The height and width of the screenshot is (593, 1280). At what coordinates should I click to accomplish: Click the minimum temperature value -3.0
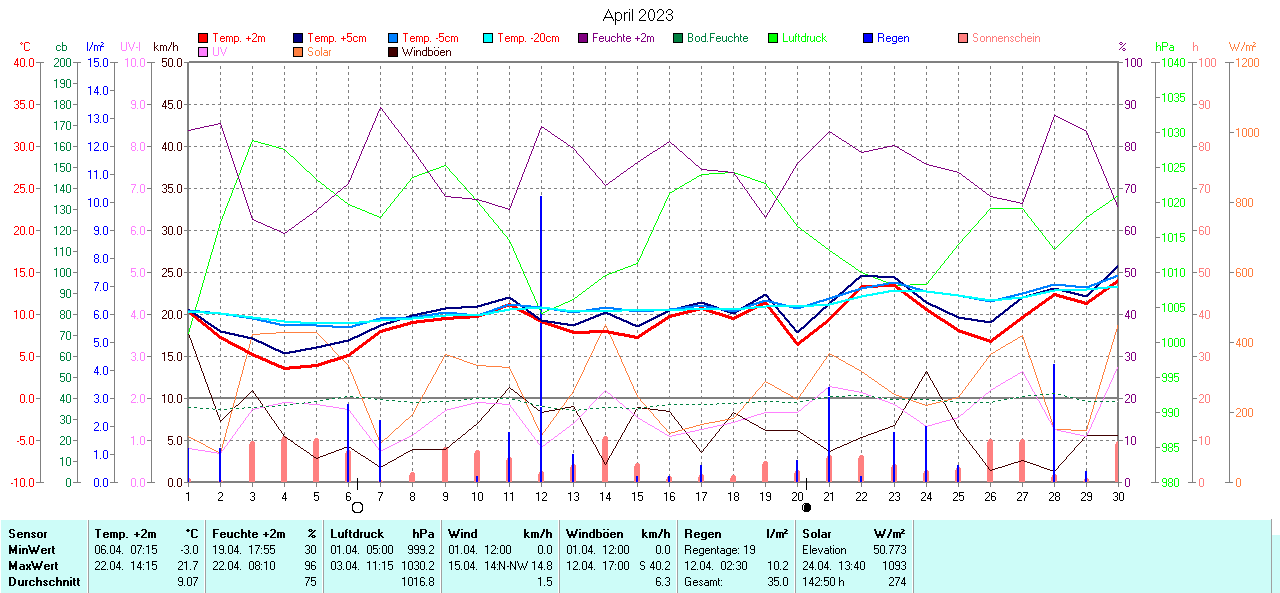pos(188,550)
